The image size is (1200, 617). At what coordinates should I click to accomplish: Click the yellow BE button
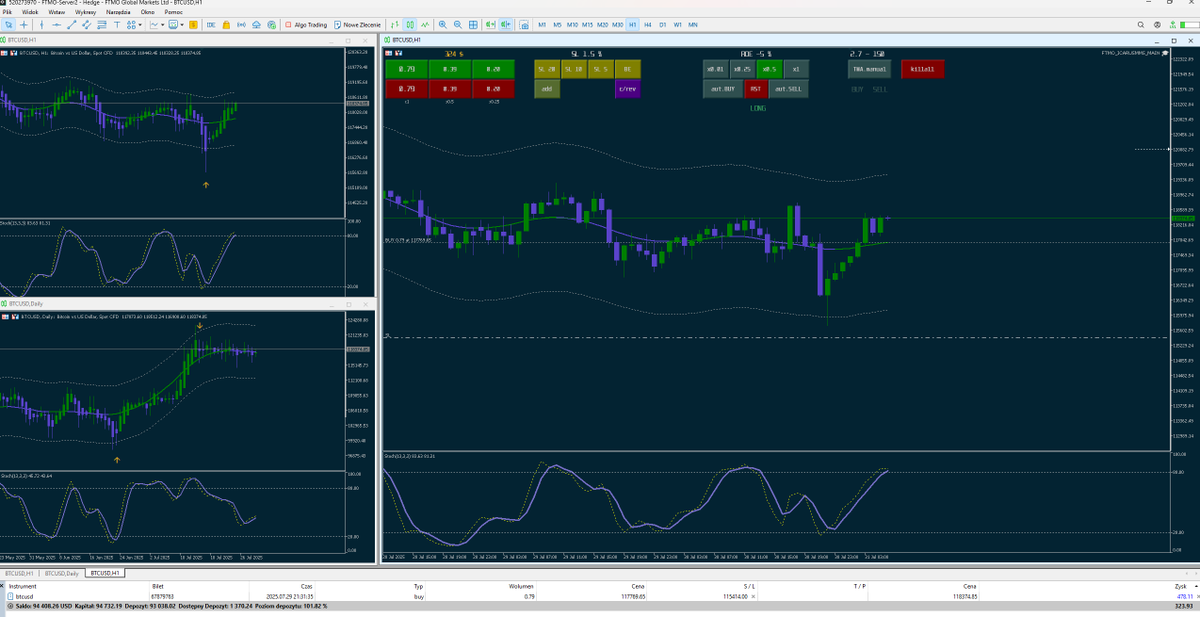pos(627,69)
